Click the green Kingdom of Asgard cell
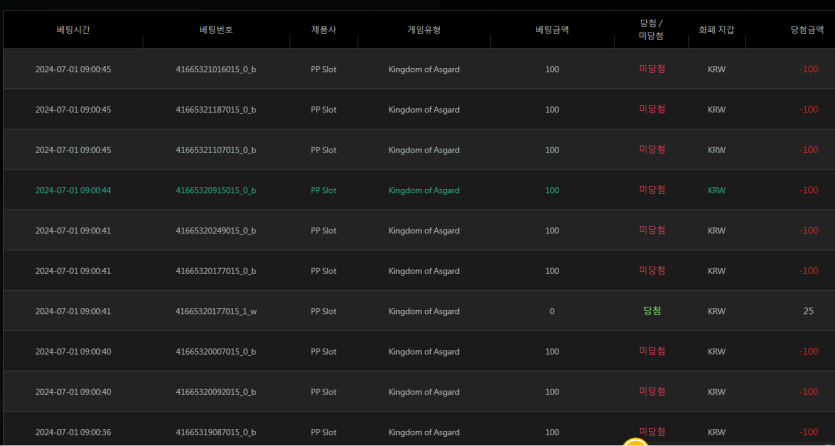This screenshot has height=446, width=835. point(423,190)
